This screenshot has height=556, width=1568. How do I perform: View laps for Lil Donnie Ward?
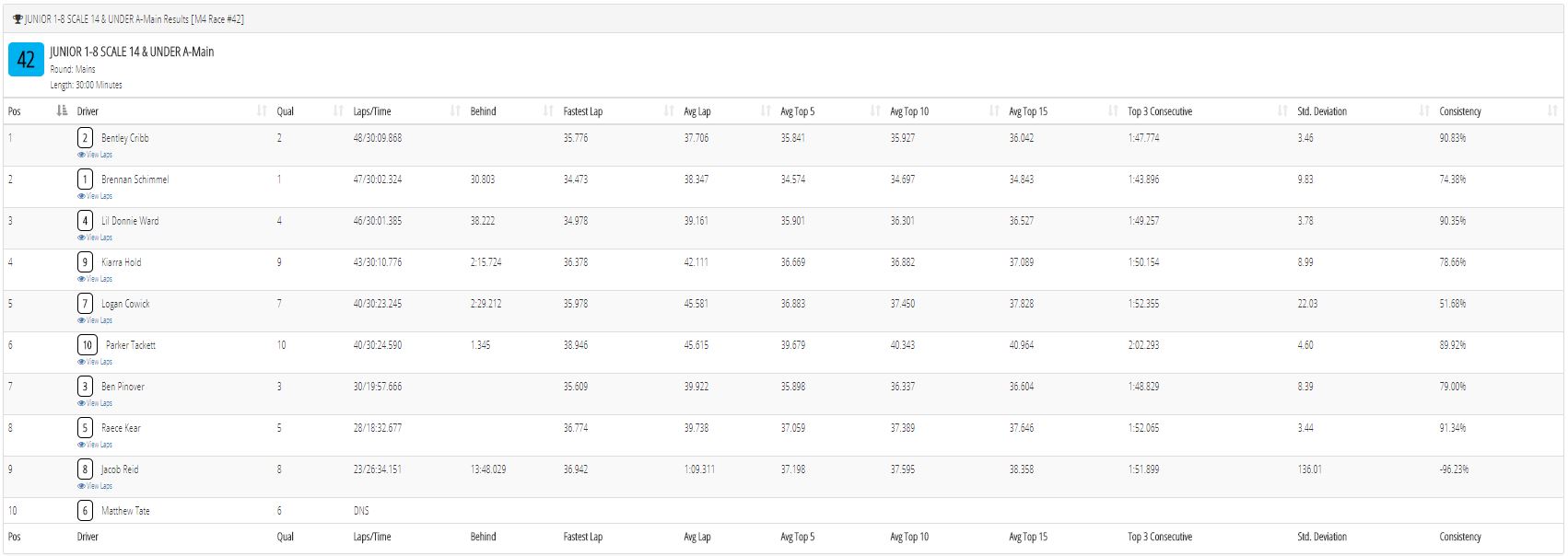pos(95,237)
